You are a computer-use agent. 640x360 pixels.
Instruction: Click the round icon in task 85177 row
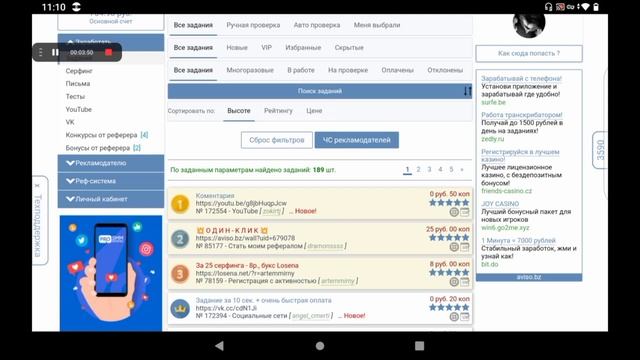coord(454,247)
